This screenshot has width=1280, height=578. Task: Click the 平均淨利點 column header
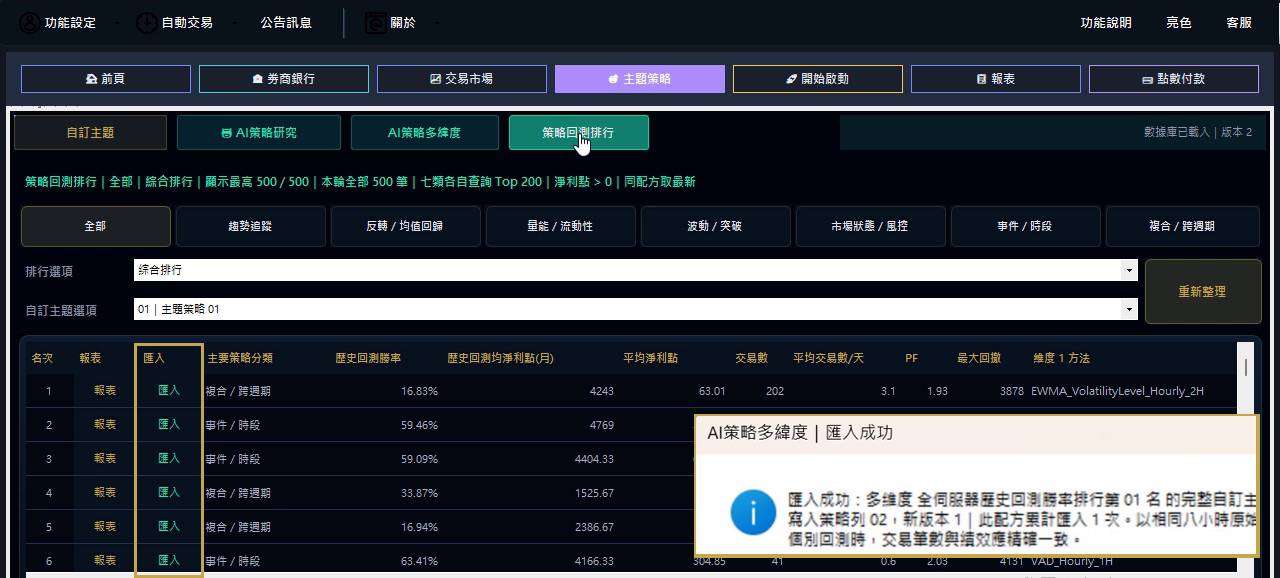pyautogui.click(x=650, y=358)
